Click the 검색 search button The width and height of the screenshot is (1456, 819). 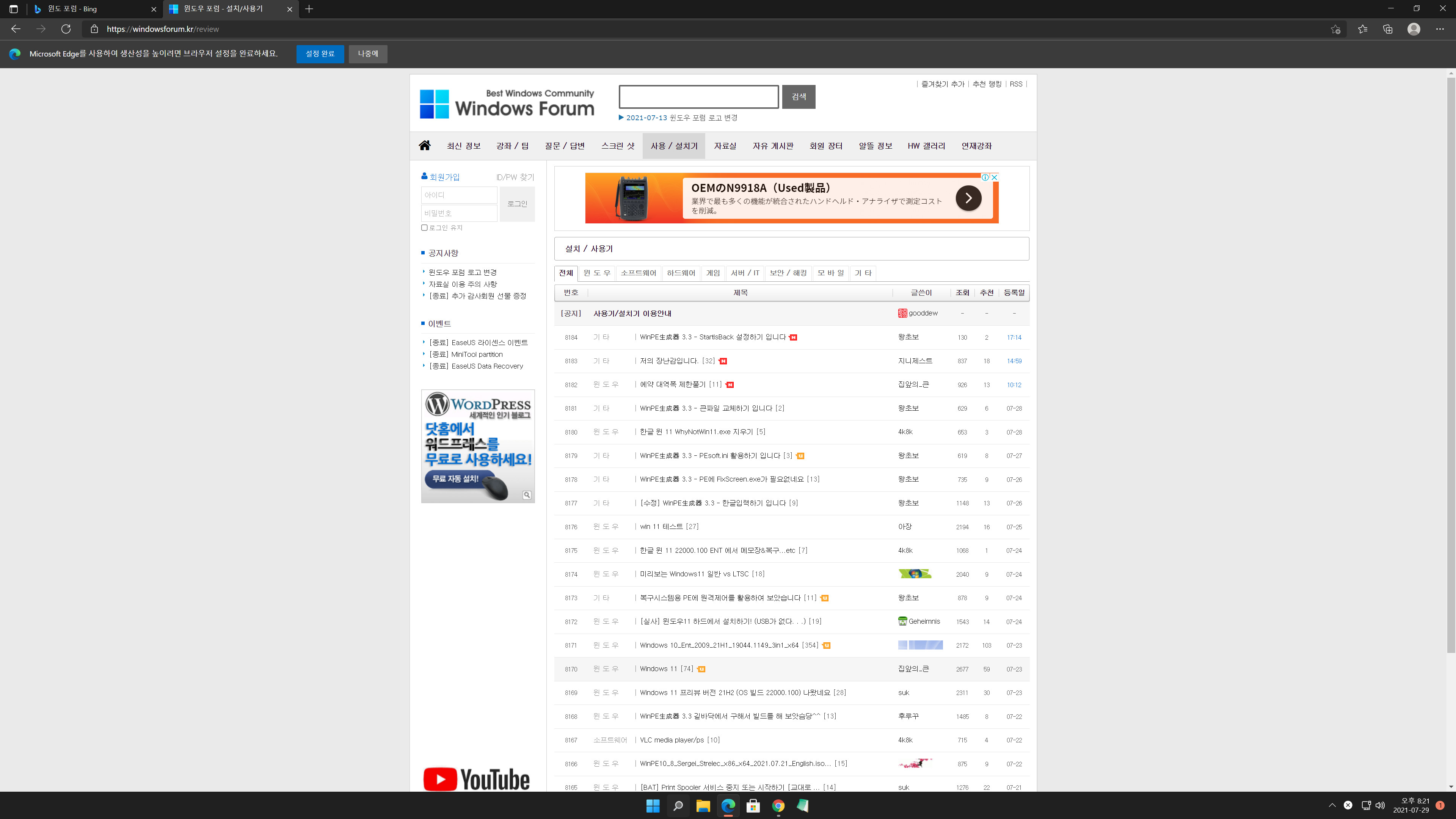(799, 97)
